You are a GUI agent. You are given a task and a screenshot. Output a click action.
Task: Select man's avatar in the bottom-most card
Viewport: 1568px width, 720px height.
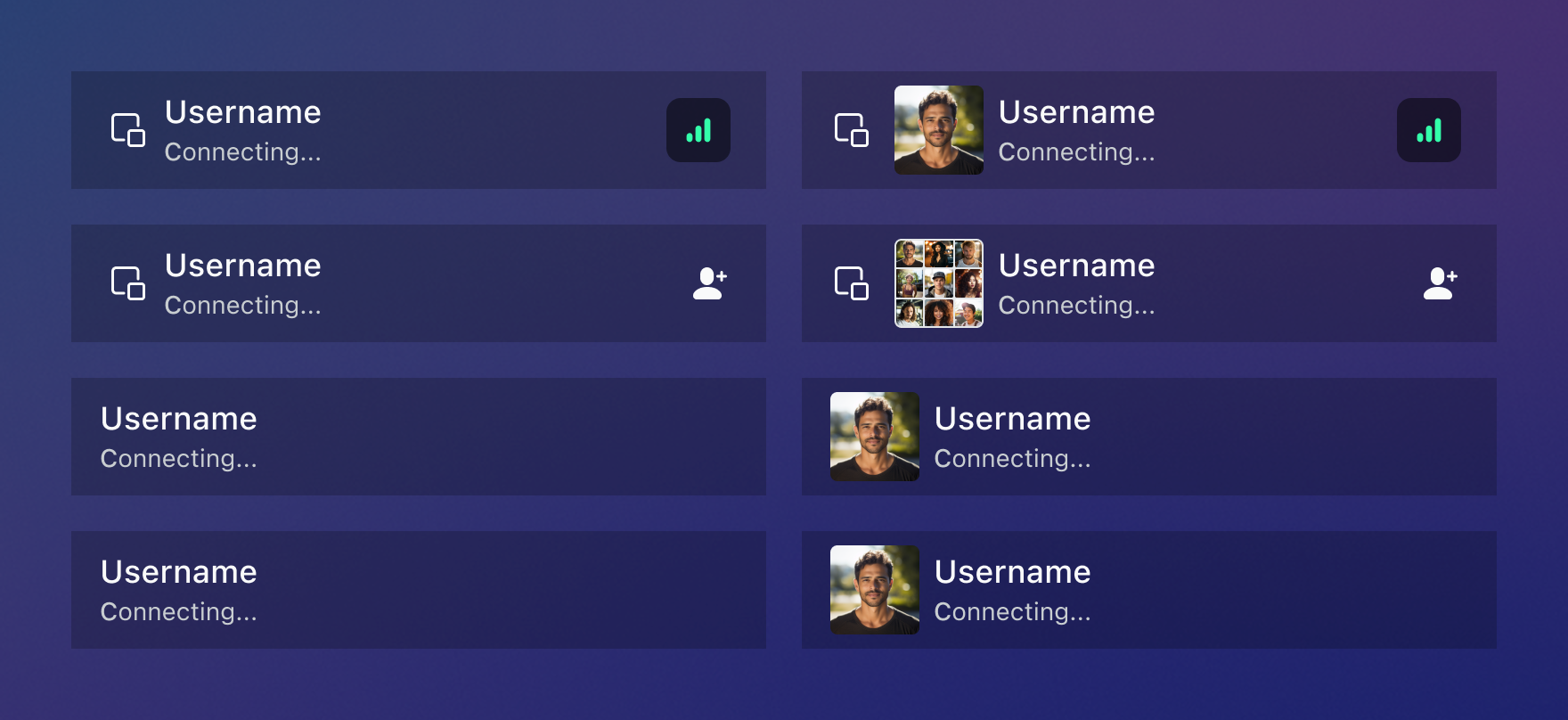875,590
